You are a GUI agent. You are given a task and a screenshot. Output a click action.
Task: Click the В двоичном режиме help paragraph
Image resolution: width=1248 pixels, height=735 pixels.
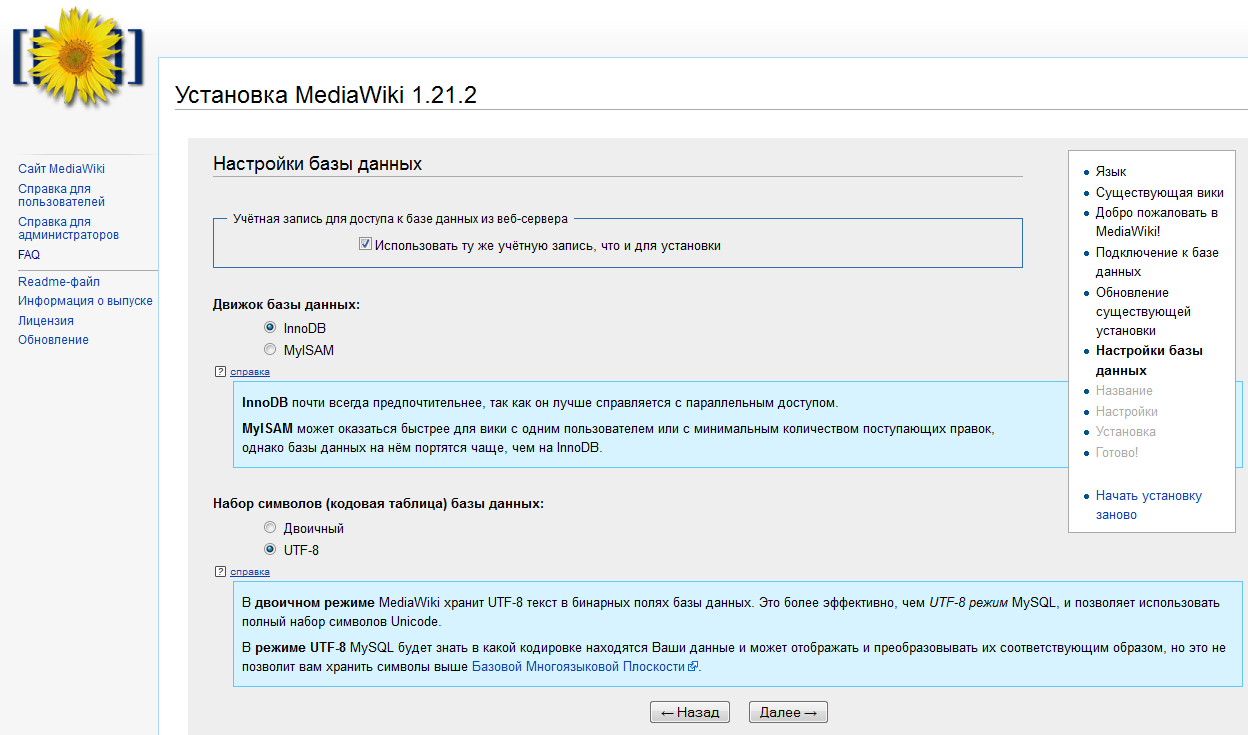[x=732, y=613]
